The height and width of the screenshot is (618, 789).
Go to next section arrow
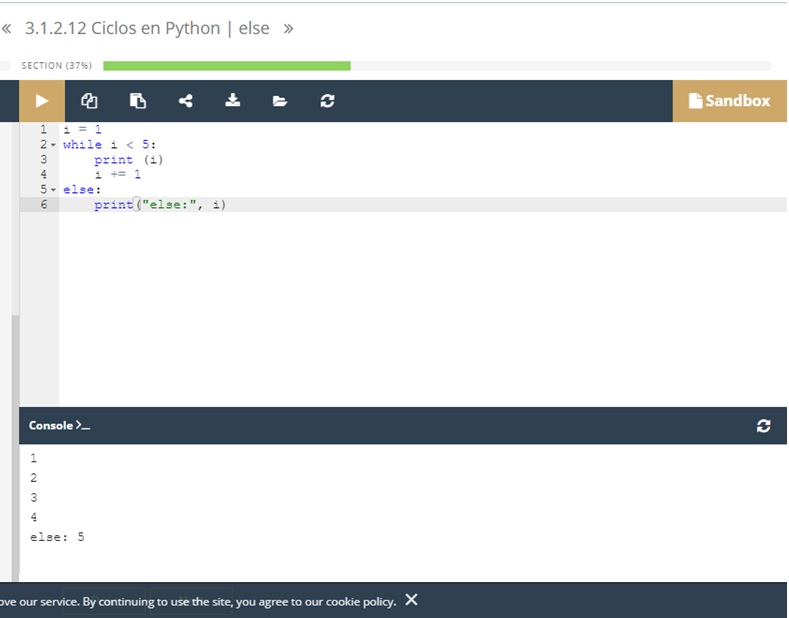point(288,28)
